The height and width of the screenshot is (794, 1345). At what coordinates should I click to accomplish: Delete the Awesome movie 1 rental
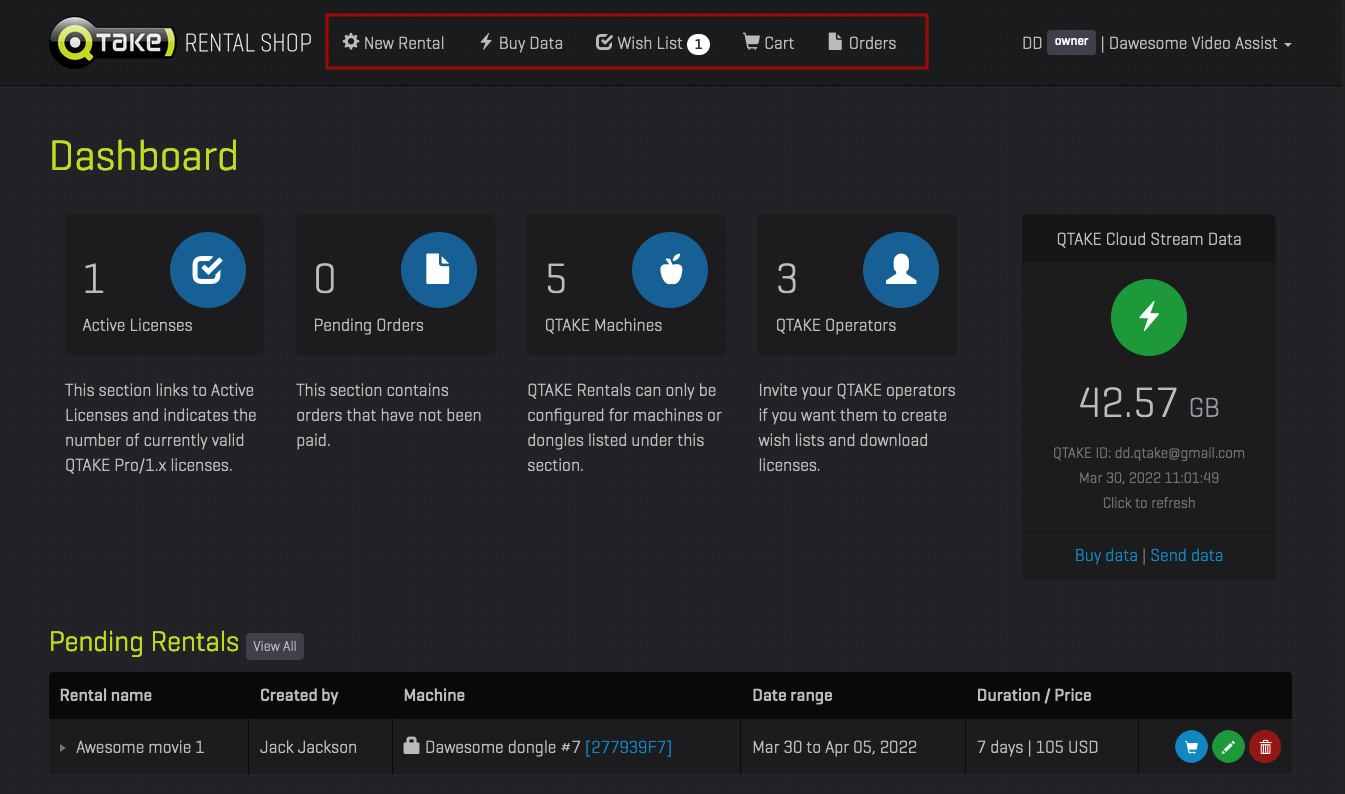coord(1265,747)
